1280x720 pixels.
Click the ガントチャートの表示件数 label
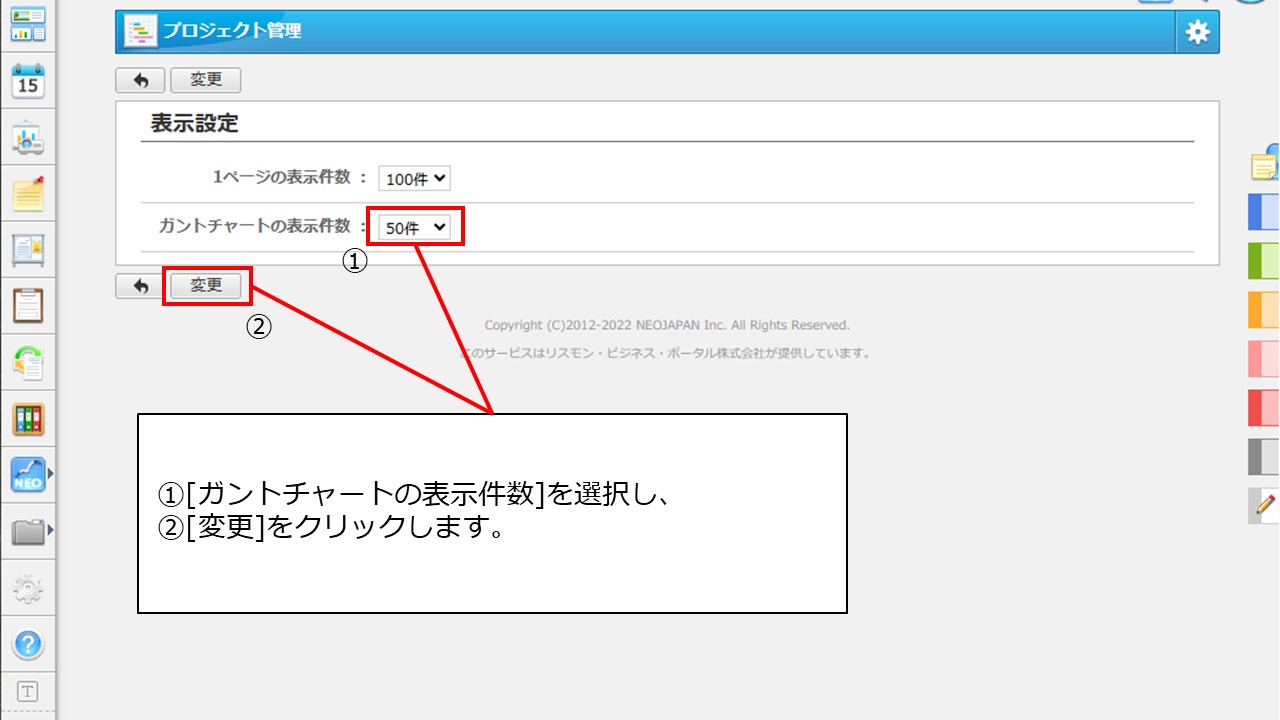click(x=255, y=226)
